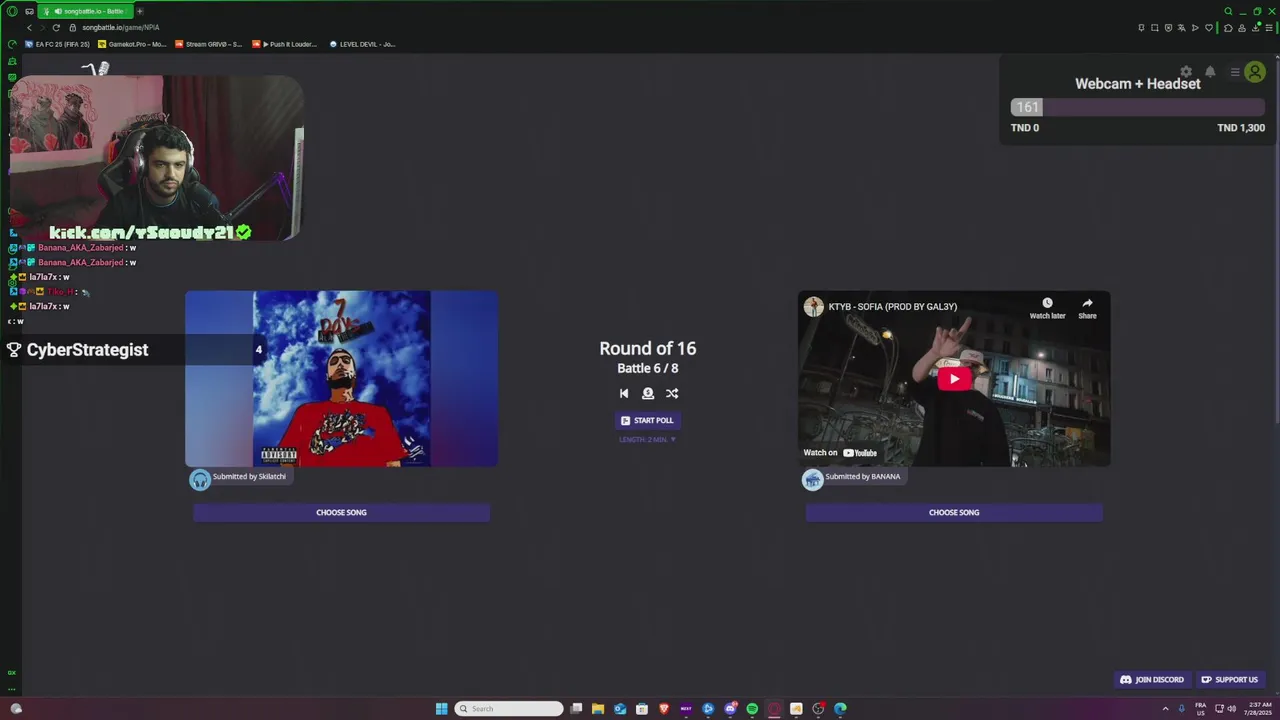
Task: Open browser search tabs magnifier icon
Action: [x=1228, y=11]
